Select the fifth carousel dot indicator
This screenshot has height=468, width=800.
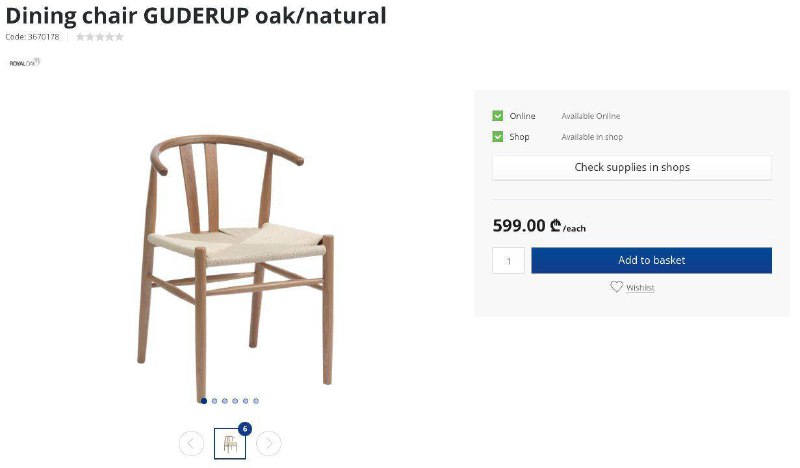[x=245, y=401]
